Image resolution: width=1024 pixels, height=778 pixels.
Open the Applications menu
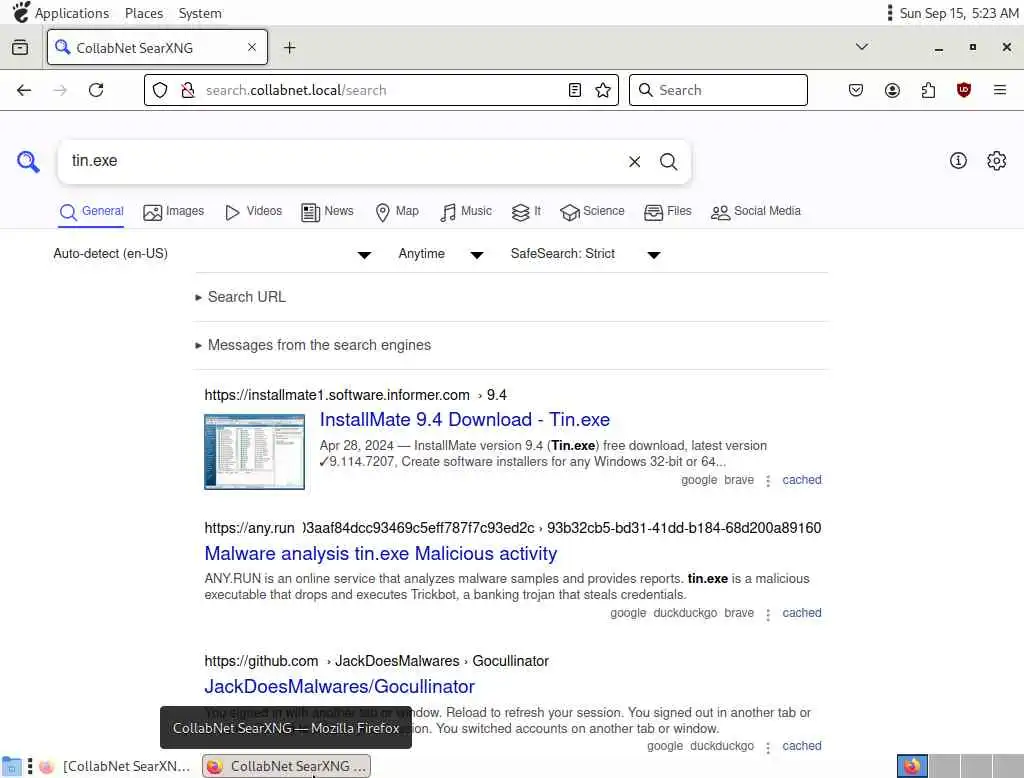coord(72,13)
